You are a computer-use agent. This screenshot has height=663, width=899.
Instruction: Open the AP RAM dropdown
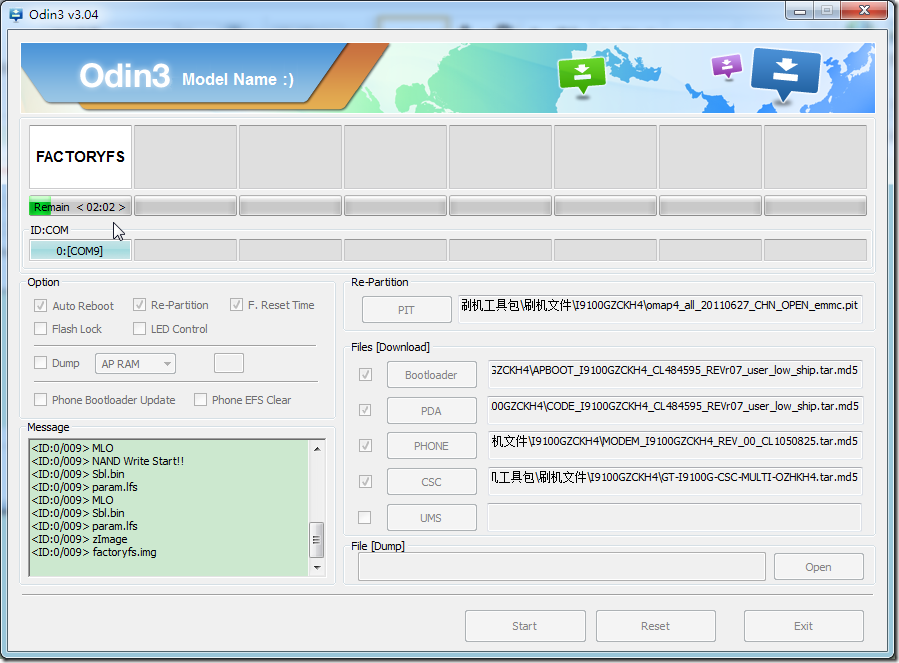[x=135, y=364]
